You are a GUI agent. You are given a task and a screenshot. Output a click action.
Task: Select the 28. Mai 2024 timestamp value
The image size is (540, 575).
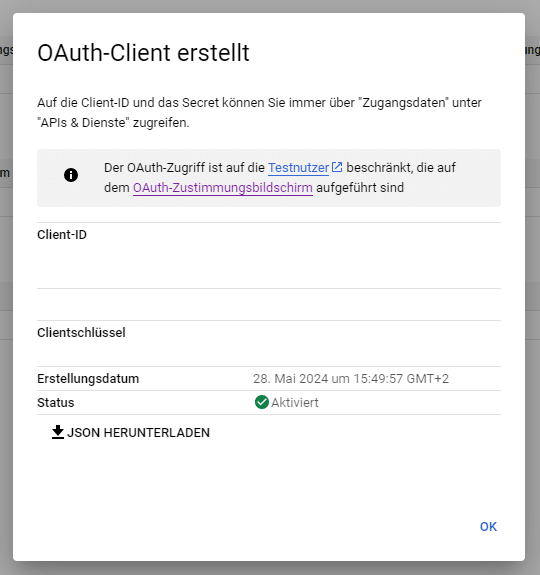tap(351, 378)
